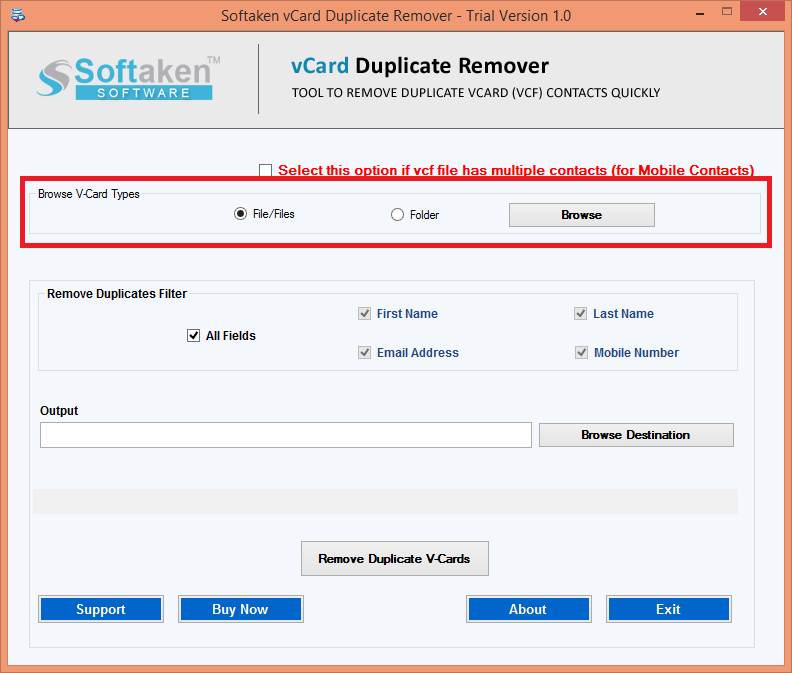Click the red multiple contacts option label
Viewport: 792px width, 673px height.
516,170
